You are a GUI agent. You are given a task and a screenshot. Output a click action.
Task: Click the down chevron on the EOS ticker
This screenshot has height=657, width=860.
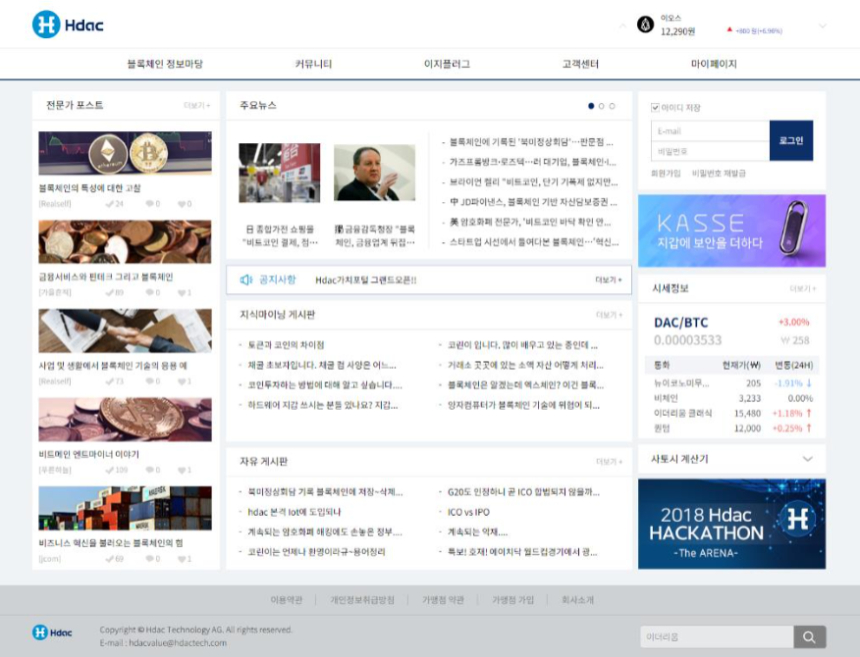pyautogui.click(x=822, y=25)
